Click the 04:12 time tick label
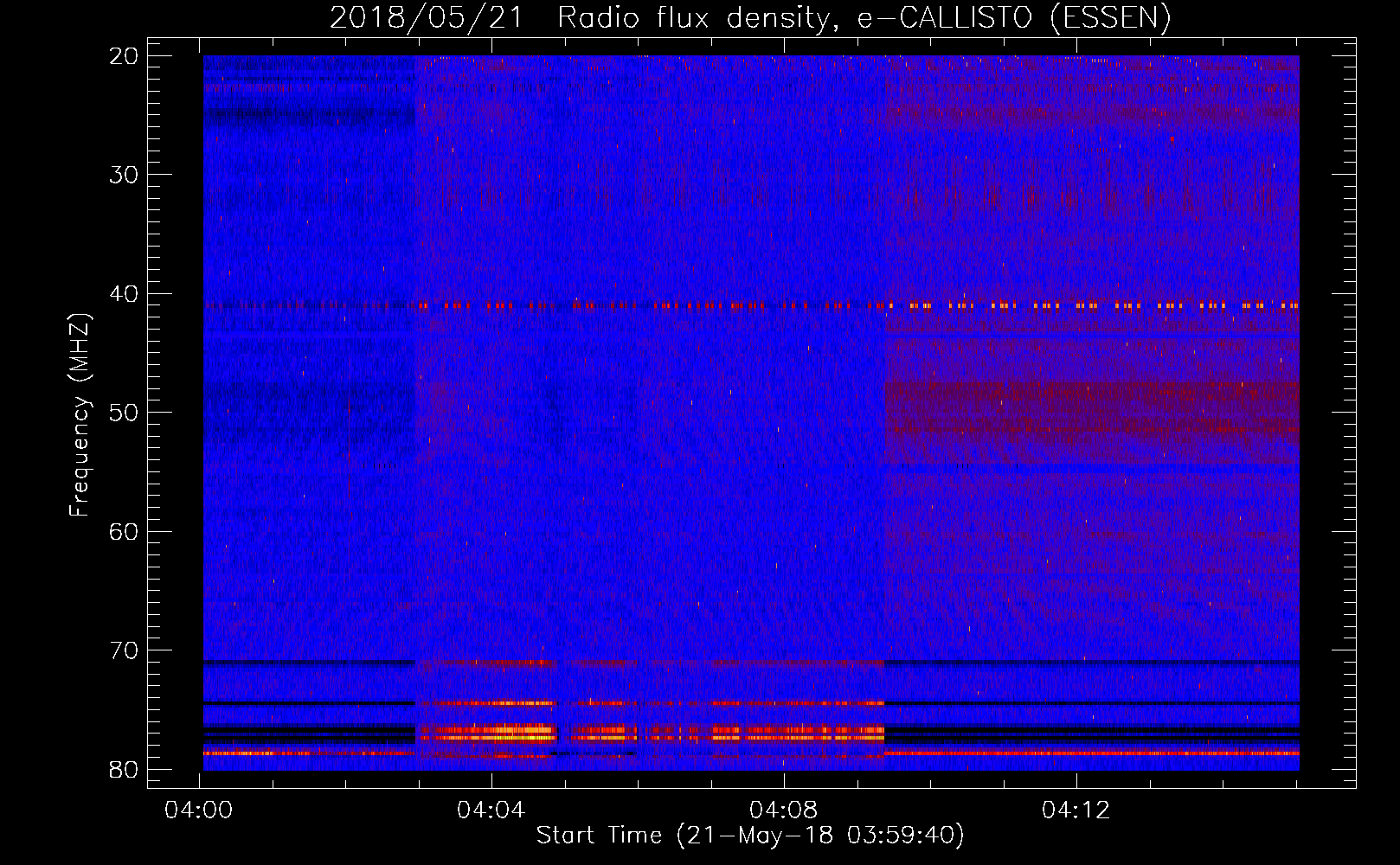Image resolution: width=1400 pixels, height=865 pixels. 1076,811
